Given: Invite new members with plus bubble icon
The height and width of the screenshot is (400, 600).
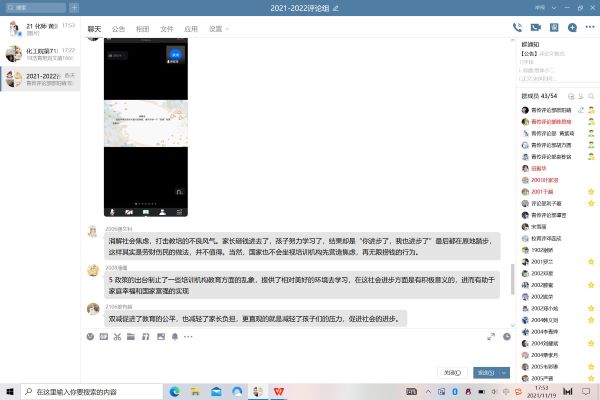Looking at the screenshot, I should 572,28.
